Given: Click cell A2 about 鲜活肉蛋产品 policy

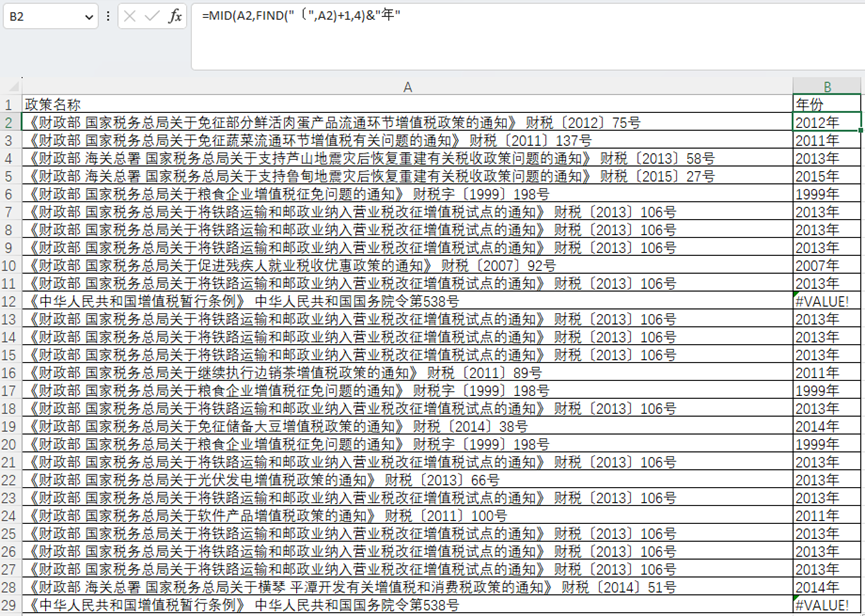Looking at the screenshot, I should click(407, 122).
